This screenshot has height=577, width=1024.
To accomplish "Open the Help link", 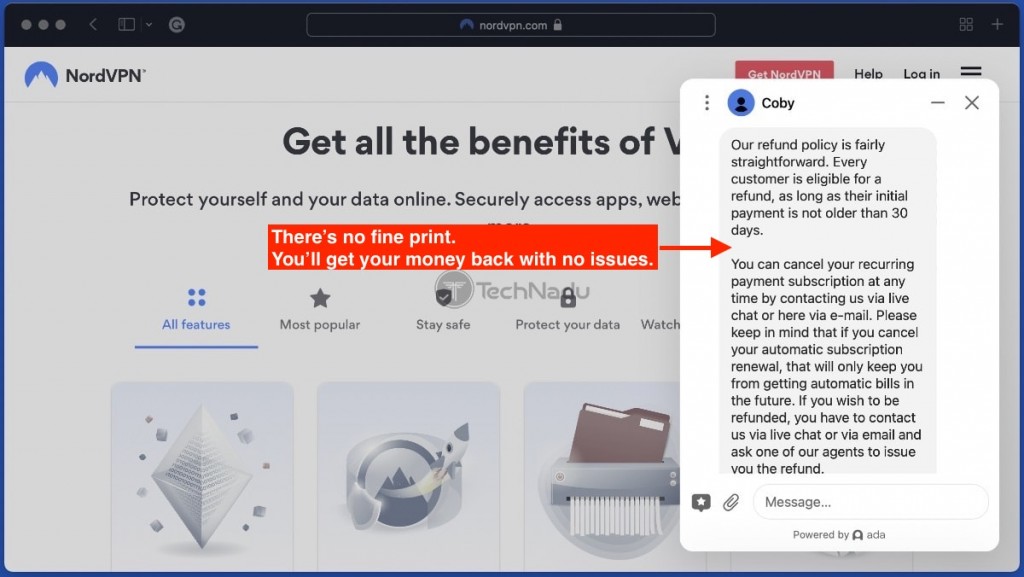I will [x=868, y=74].
